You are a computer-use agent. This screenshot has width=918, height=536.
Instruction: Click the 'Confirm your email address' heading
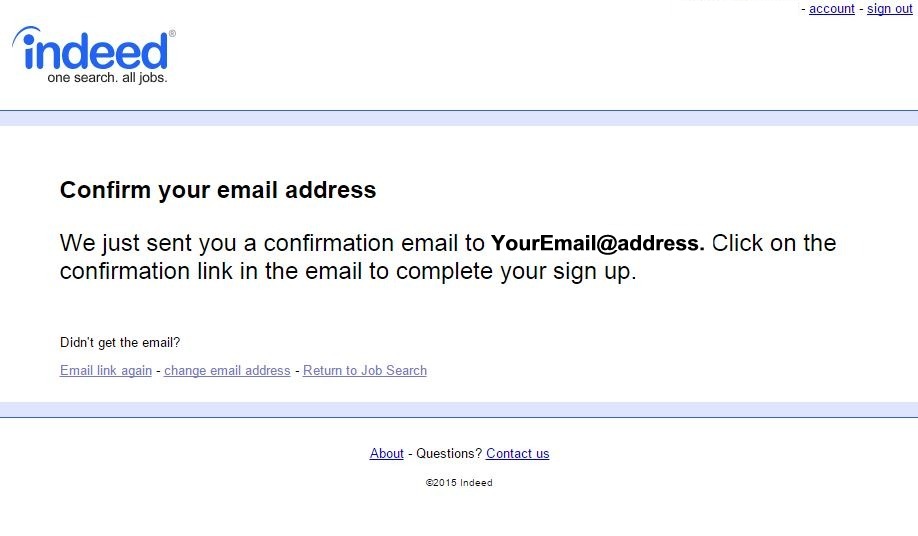coord(218,190)
